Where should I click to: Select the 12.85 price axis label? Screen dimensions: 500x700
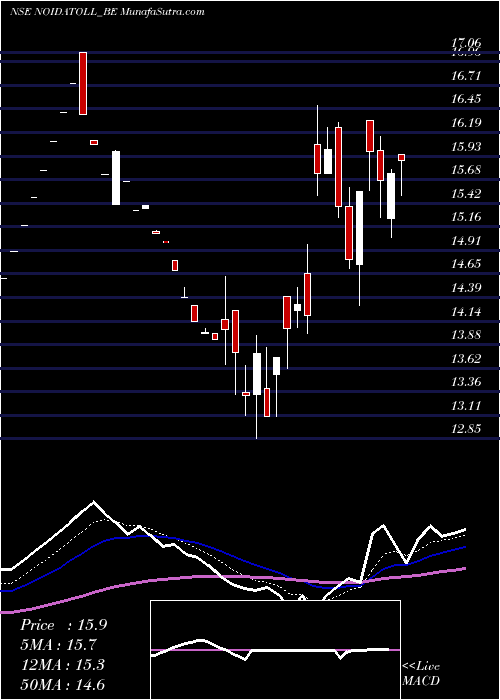tap(466, 429)
